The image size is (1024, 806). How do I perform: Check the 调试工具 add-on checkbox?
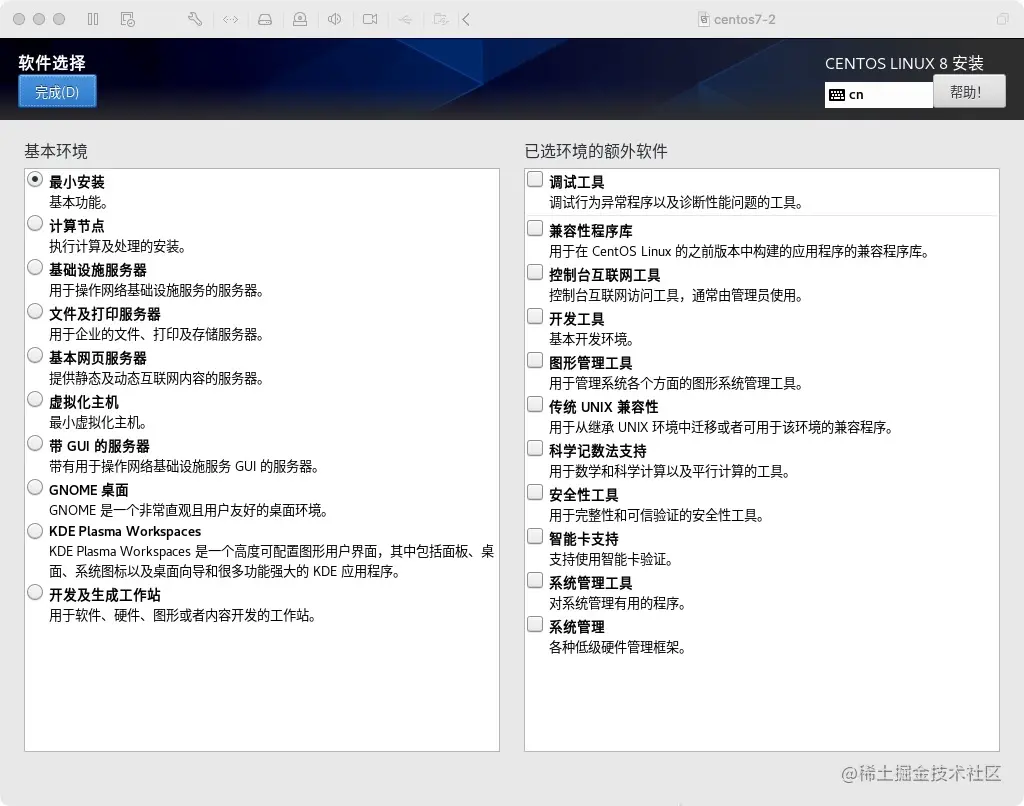[535, 179]
